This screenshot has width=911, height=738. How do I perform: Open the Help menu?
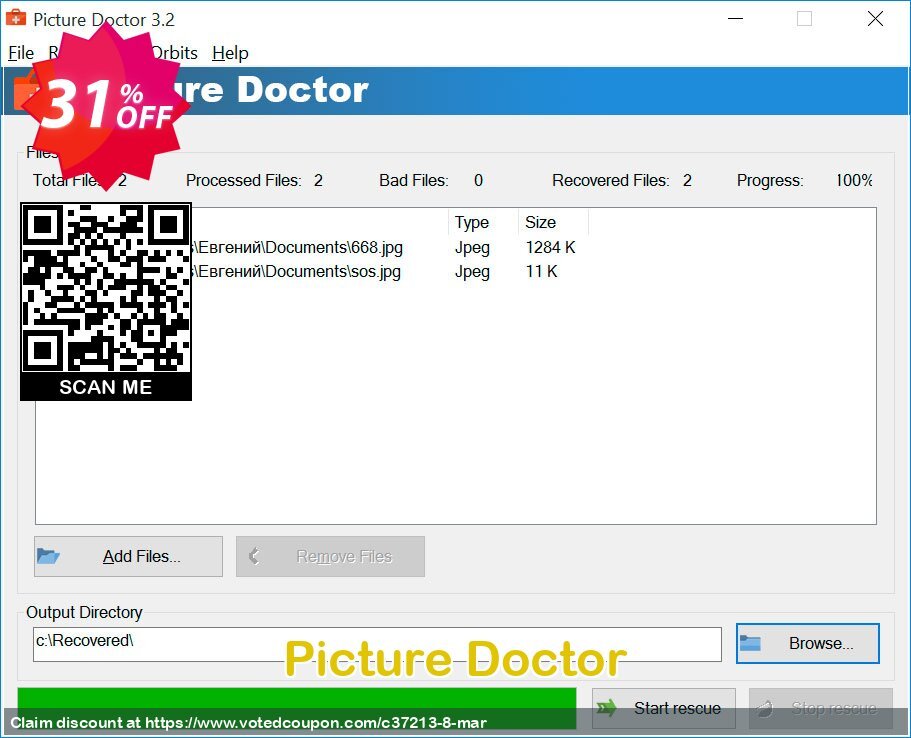click(230, 53)
